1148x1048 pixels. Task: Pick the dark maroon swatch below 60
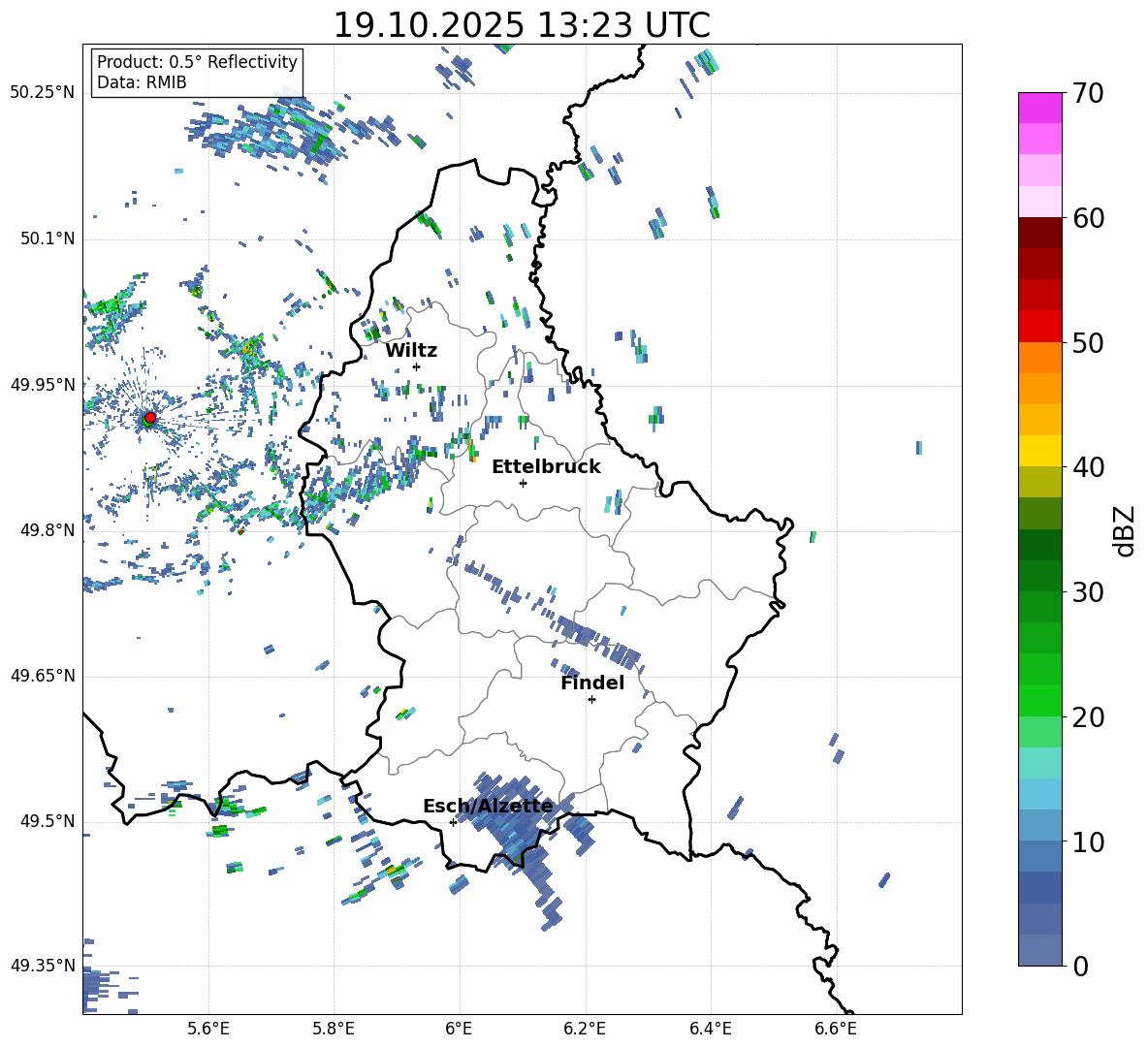(x=1039, y=233)
